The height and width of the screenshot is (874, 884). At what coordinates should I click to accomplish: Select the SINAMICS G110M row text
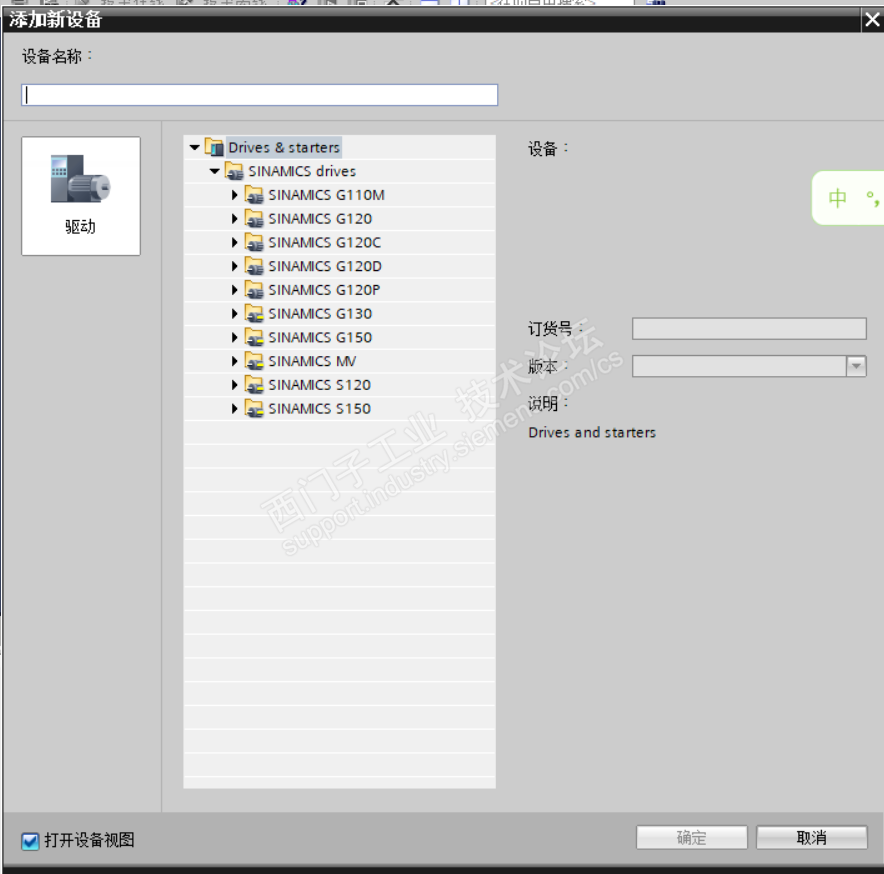[x=326, y=195]
